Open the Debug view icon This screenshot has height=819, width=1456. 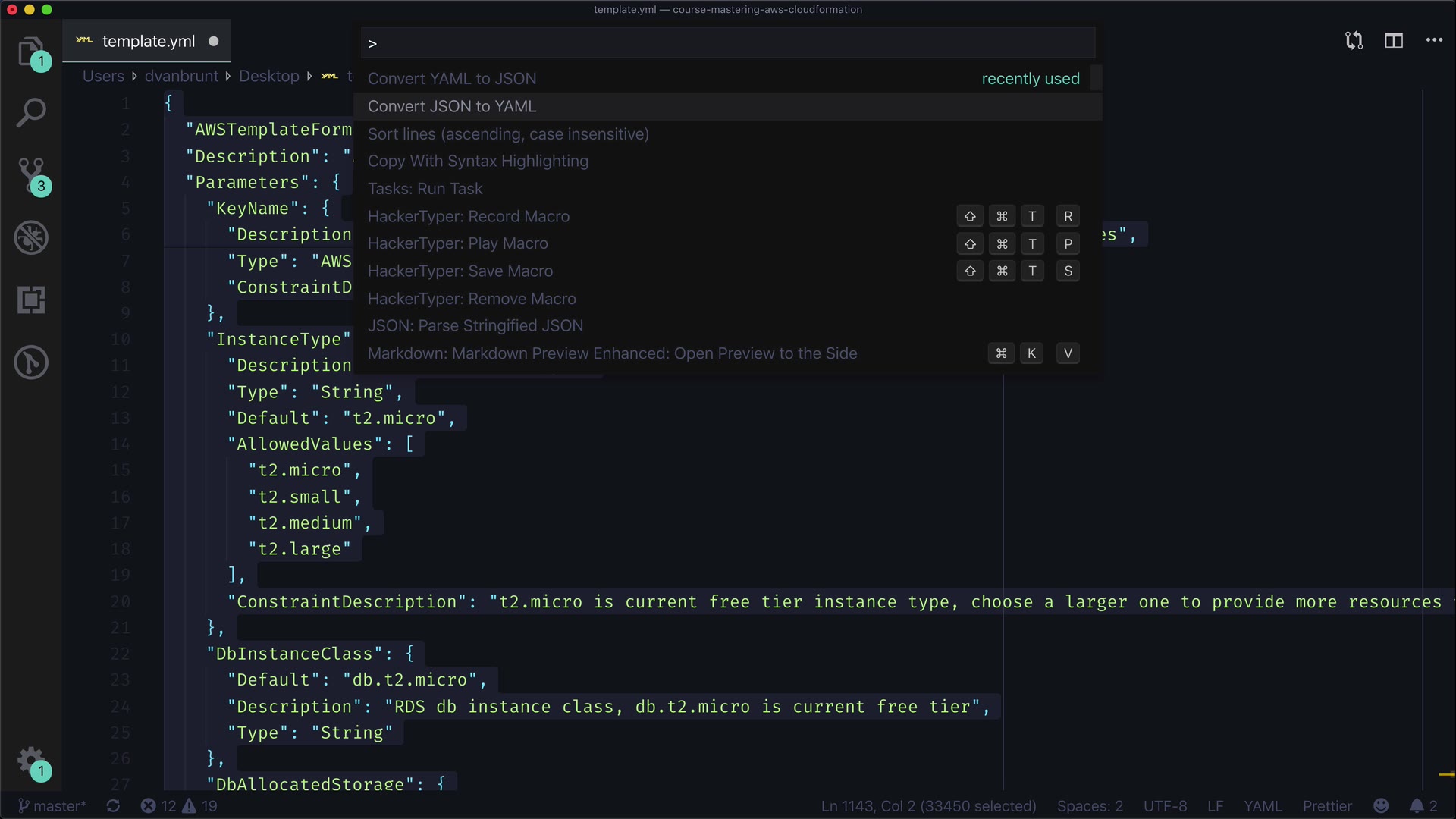pos(31,238)
